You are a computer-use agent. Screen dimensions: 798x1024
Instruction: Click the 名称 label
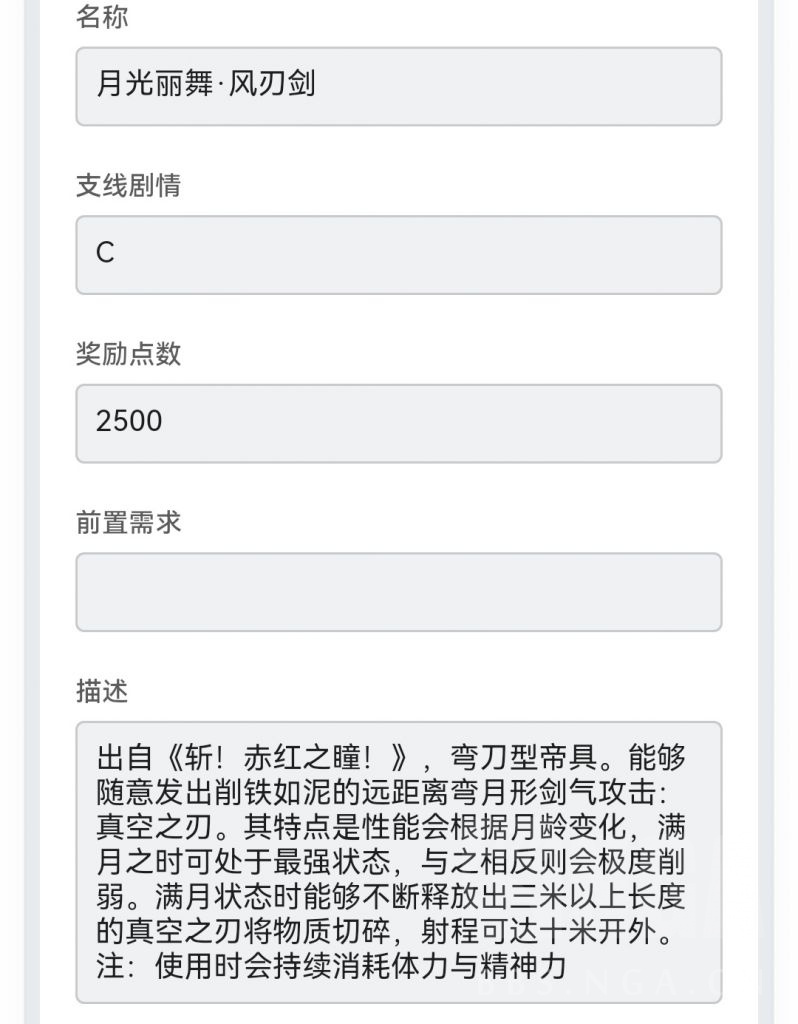tap(102, 16)
